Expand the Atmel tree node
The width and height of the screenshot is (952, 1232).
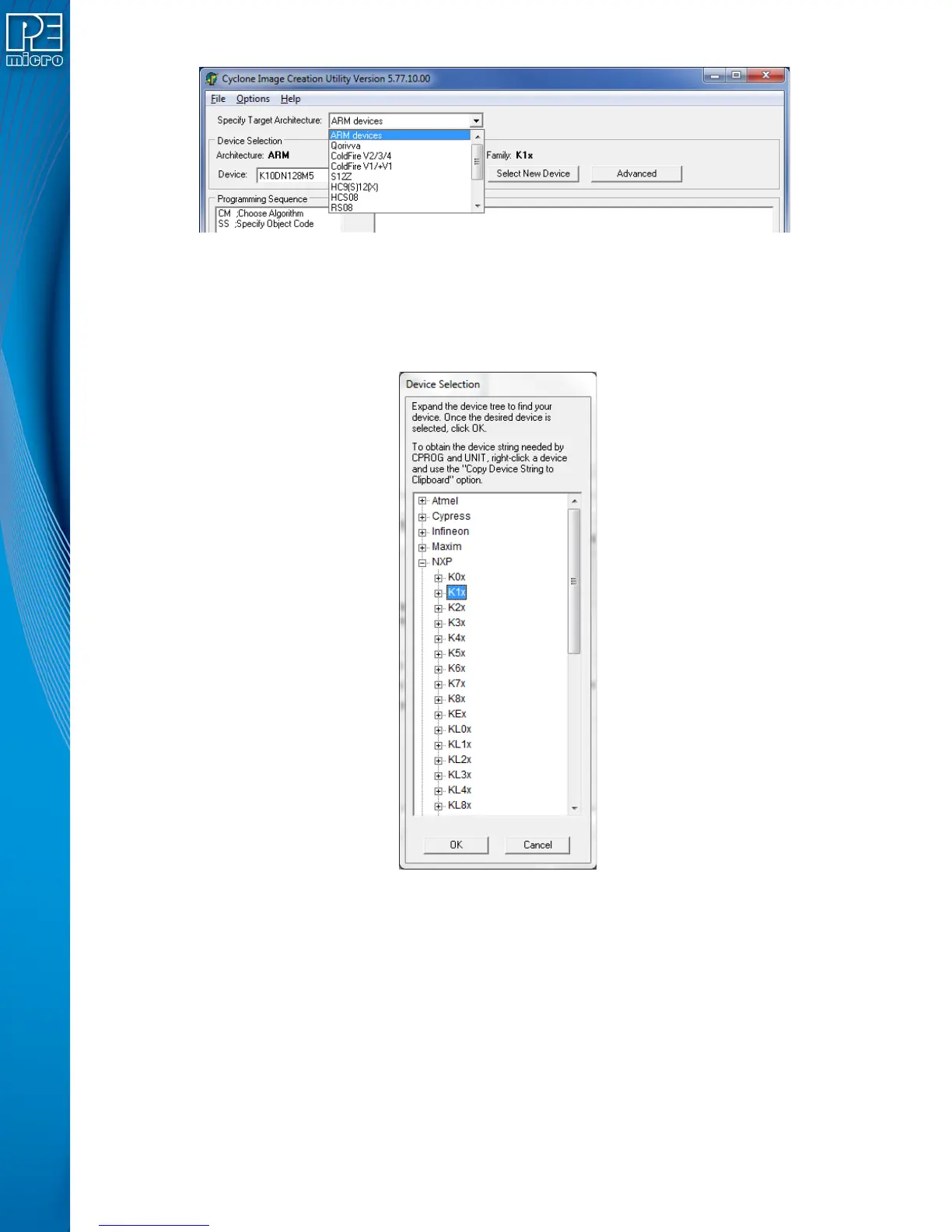(x=422, y=501)
